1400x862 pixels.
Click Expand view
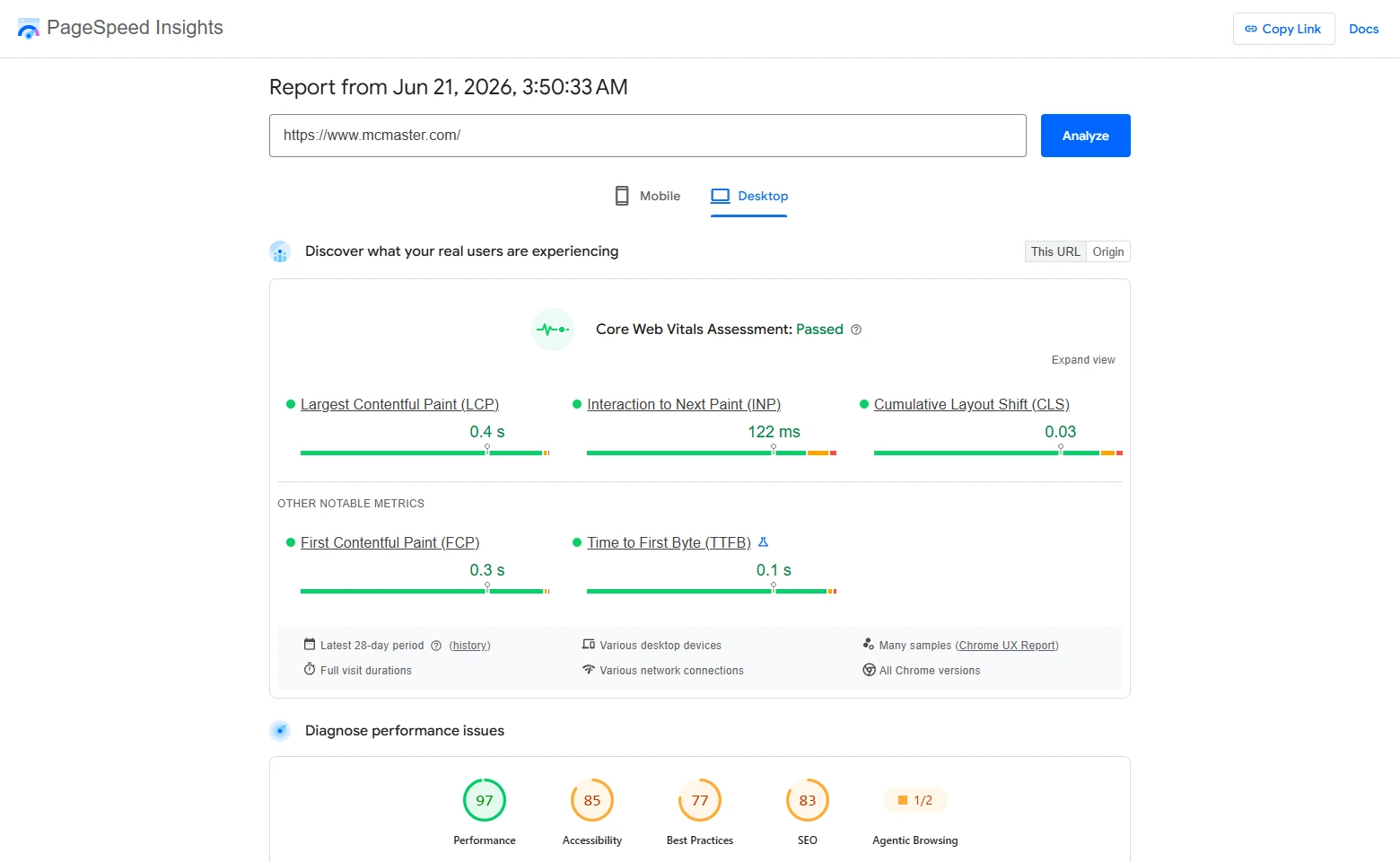[1083, 360]
